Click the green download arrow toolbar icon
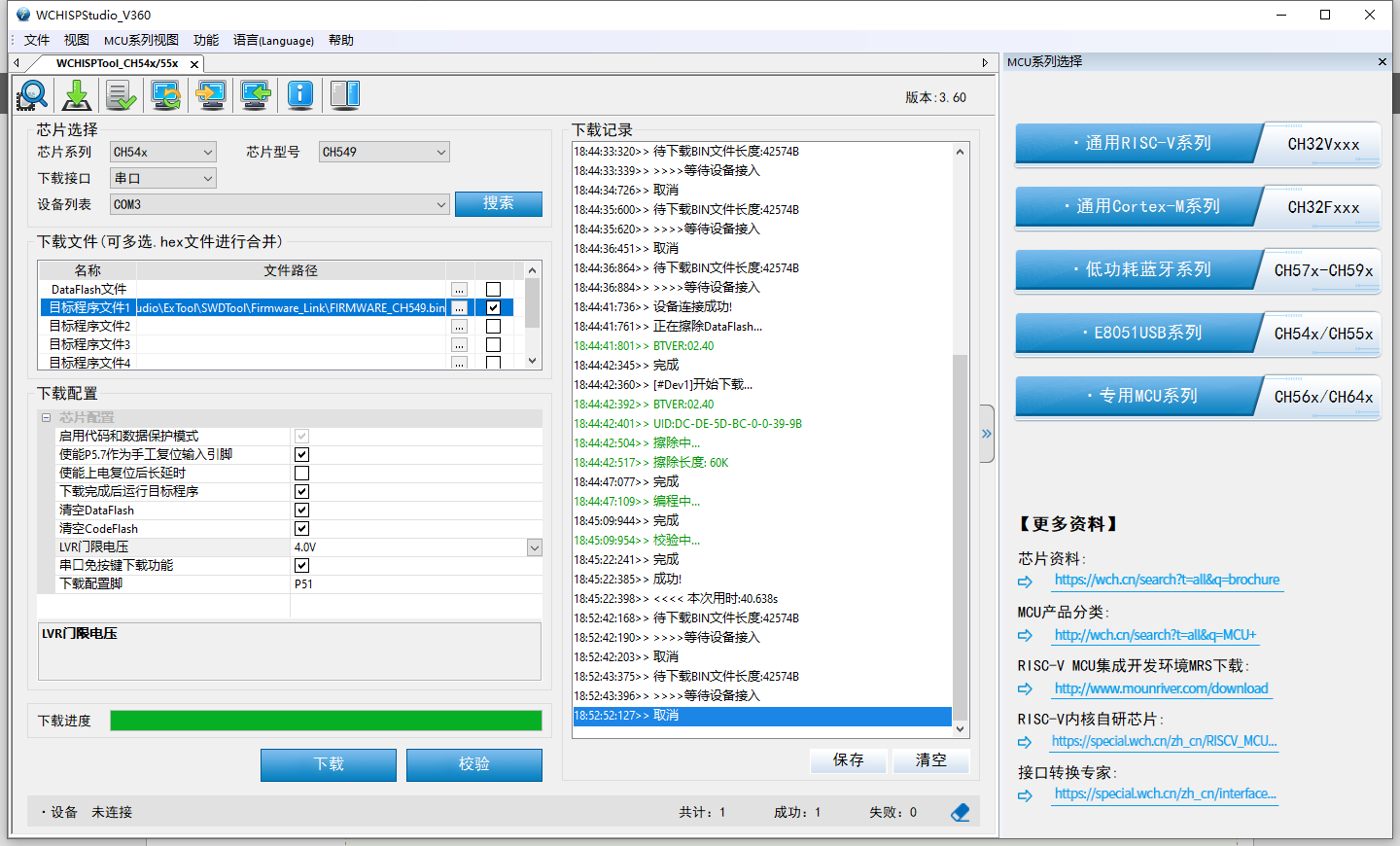Viewport: 1400px width, 846px height. point(77,95)
